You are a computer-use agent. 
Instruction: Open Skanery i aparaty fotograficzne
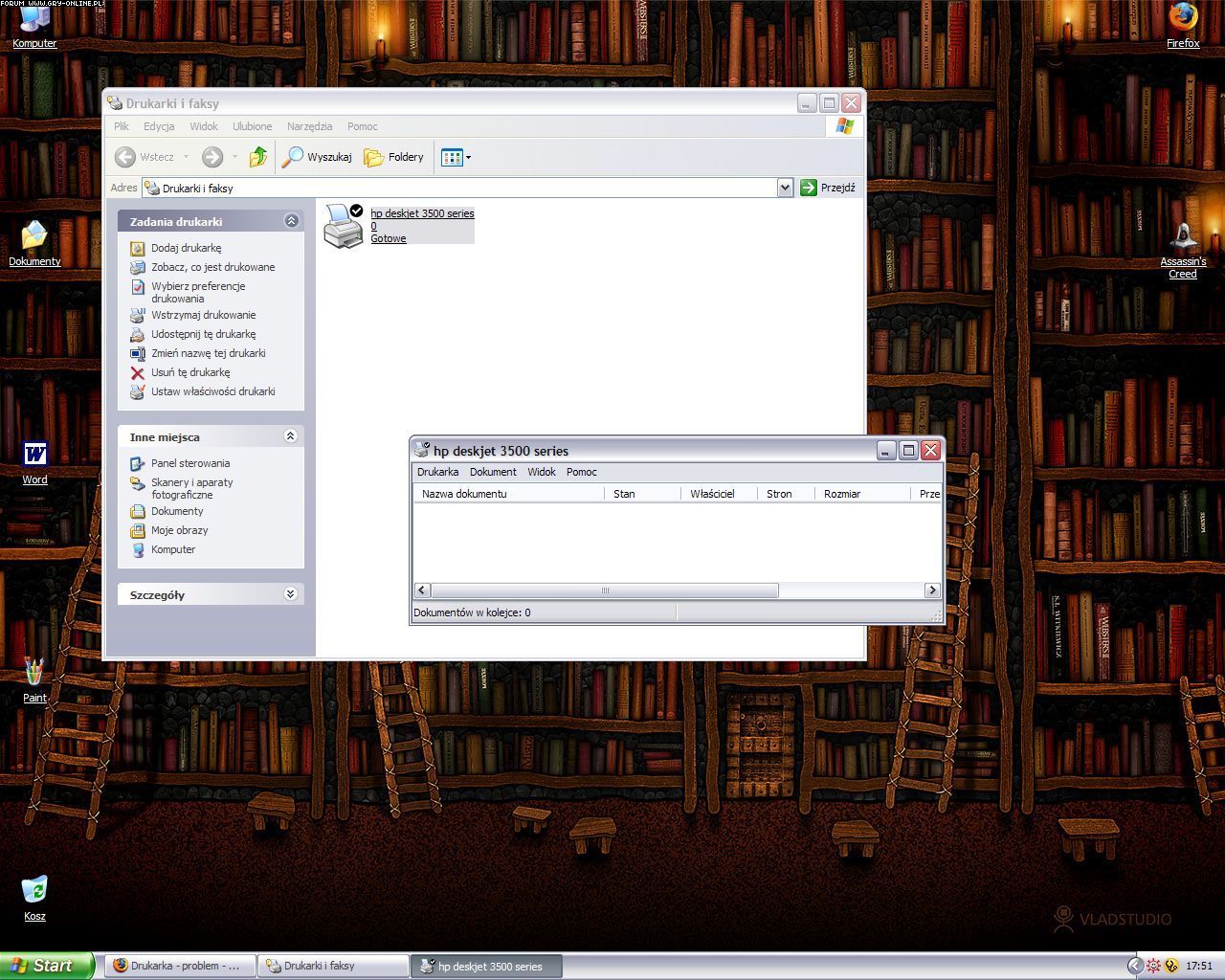191,488
